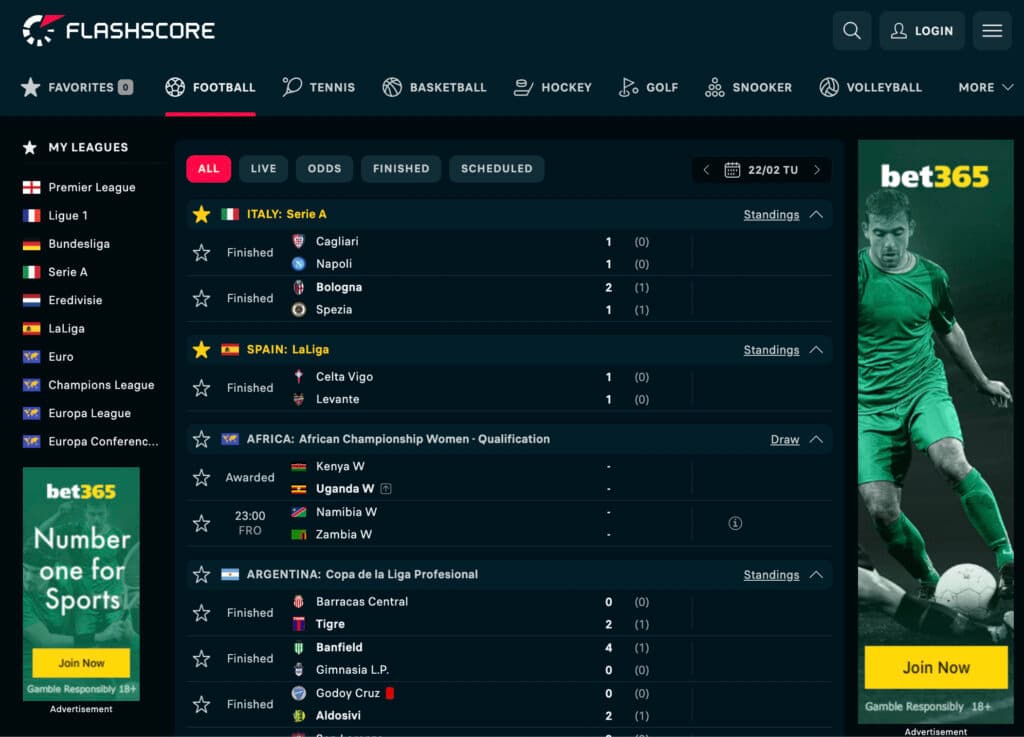Image resolution: width=1024 pixels, height=737 pixels.
Task: Click the calendar icon beside 22/02 TU
Action: coord(732,170)
